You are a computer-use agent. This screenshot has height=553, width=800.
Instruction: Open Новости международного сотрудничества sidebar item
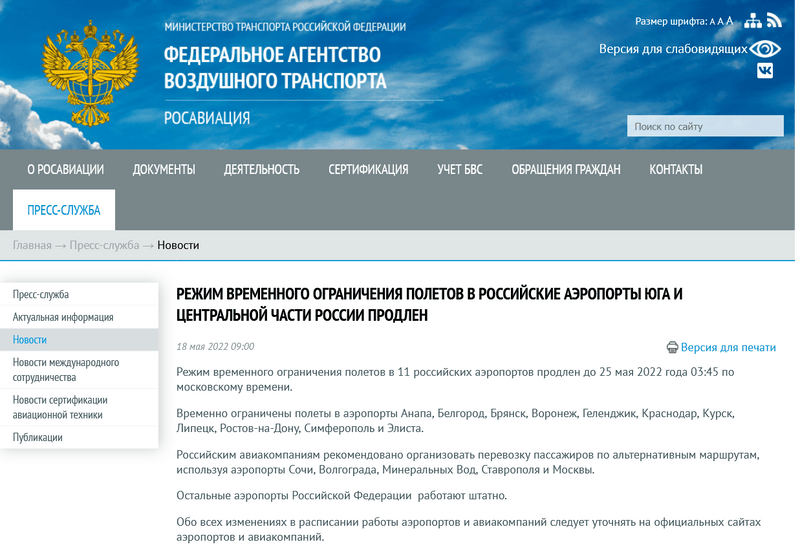(79, 370)
